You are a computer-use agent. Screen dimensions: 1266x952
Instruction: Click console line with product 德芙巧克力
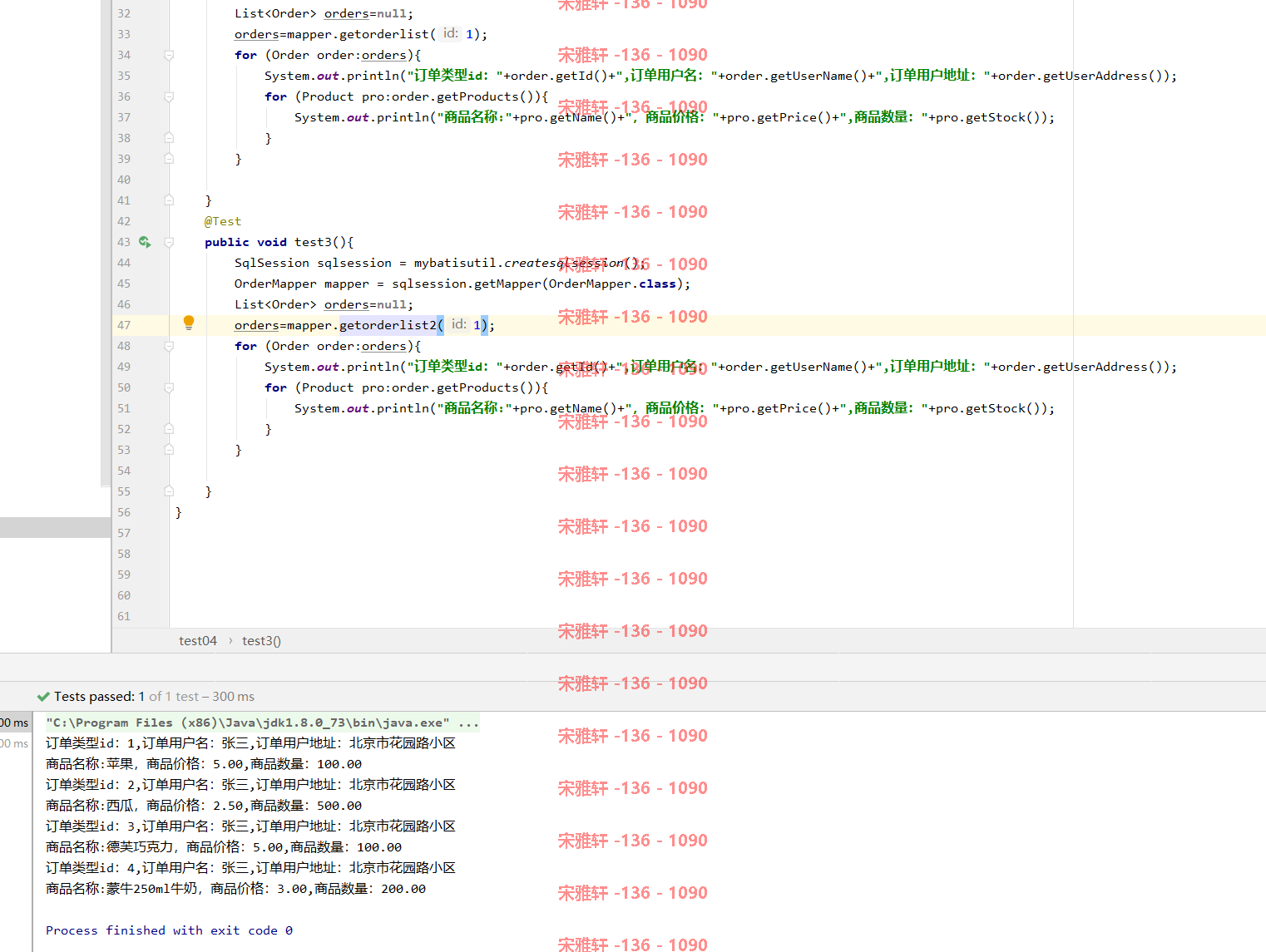[x=224, y=847]
